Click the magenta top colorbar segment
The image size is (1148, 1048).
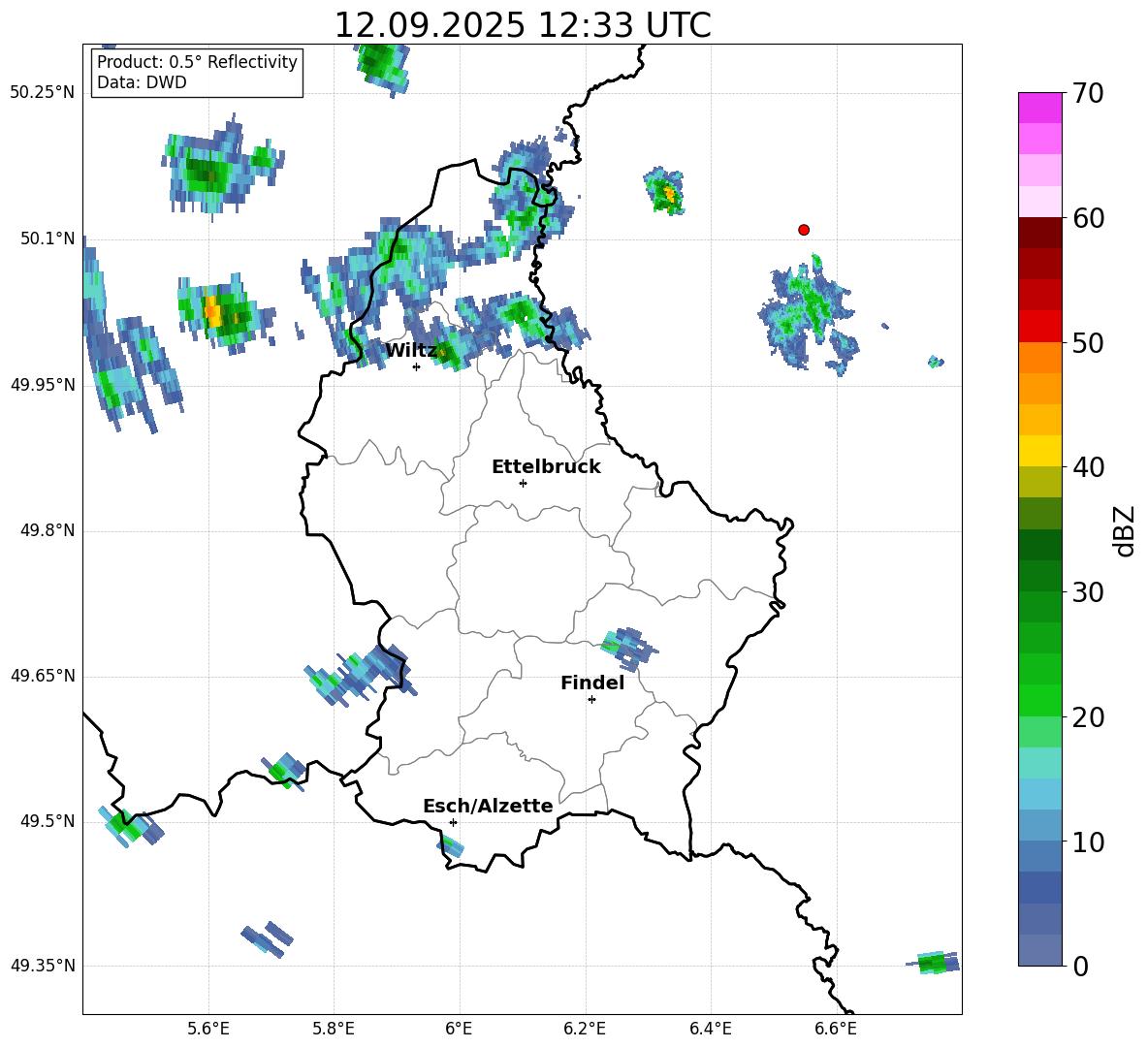[1039, 108]
